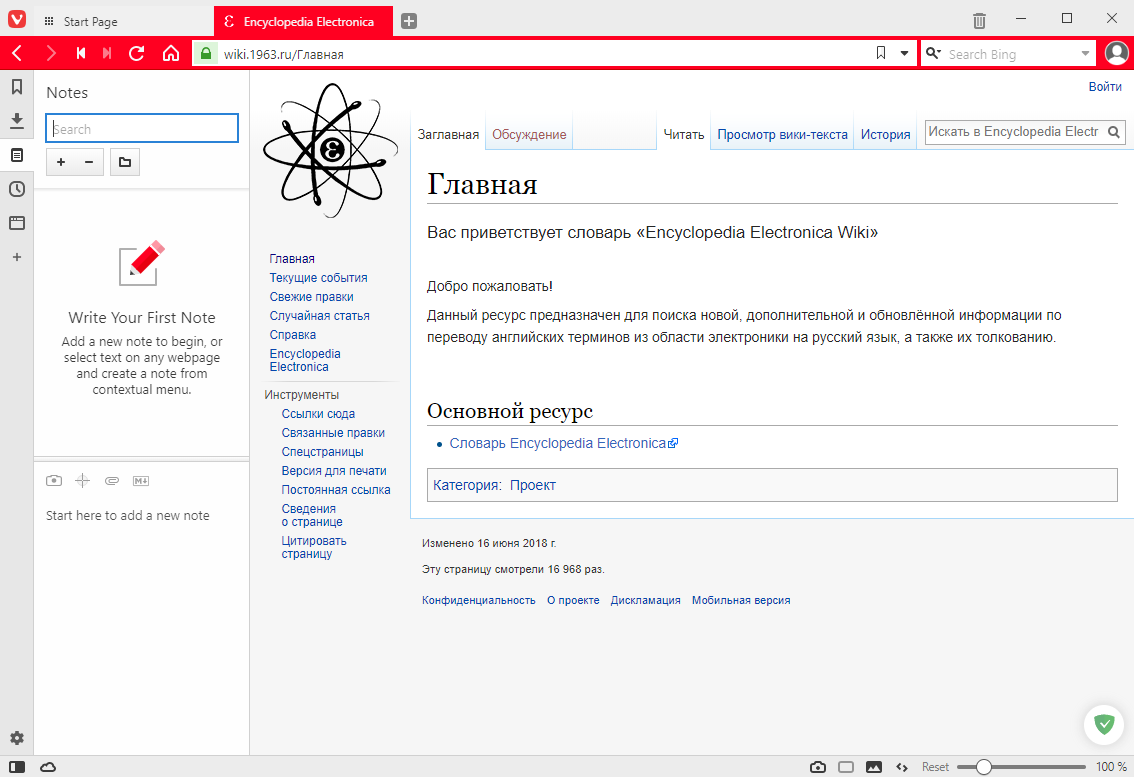This screenshot has height=777, width=1134.
Task: Open the История wiki tab
Action: (885, 135)
